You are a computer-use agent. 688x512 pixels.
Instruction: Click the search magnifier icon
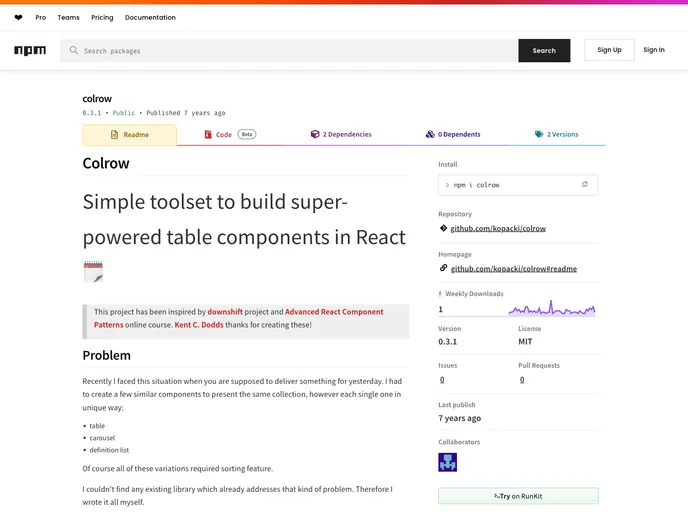[74, 50]
